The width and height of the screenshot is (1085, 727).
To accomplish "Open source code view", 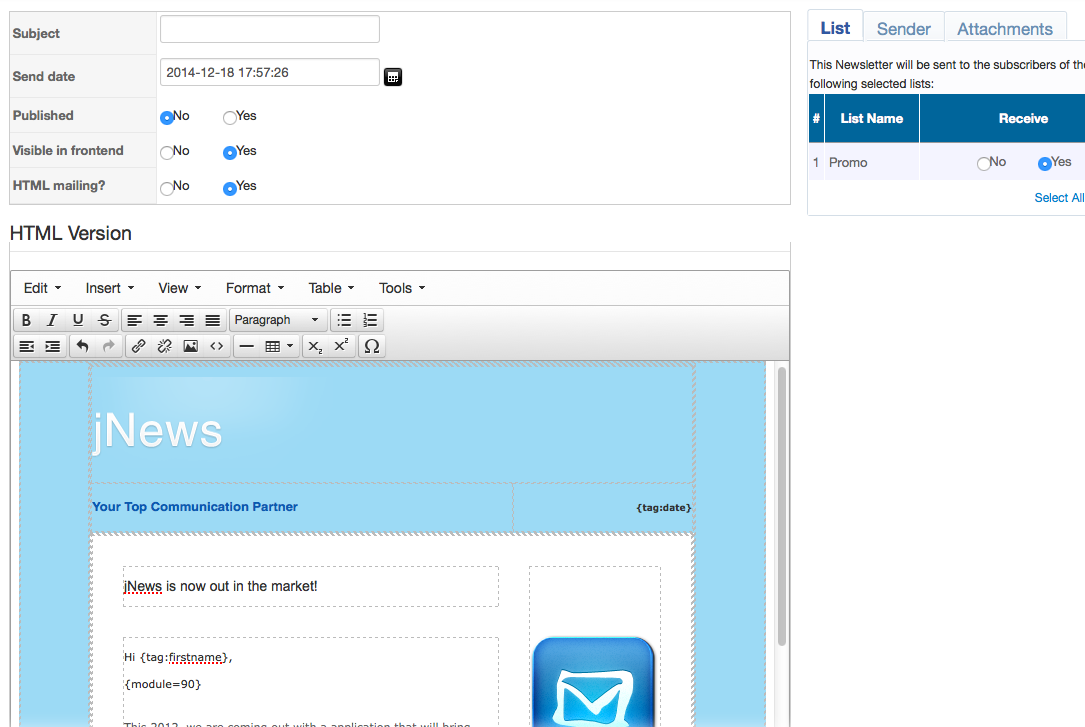I will click(217, 346).
